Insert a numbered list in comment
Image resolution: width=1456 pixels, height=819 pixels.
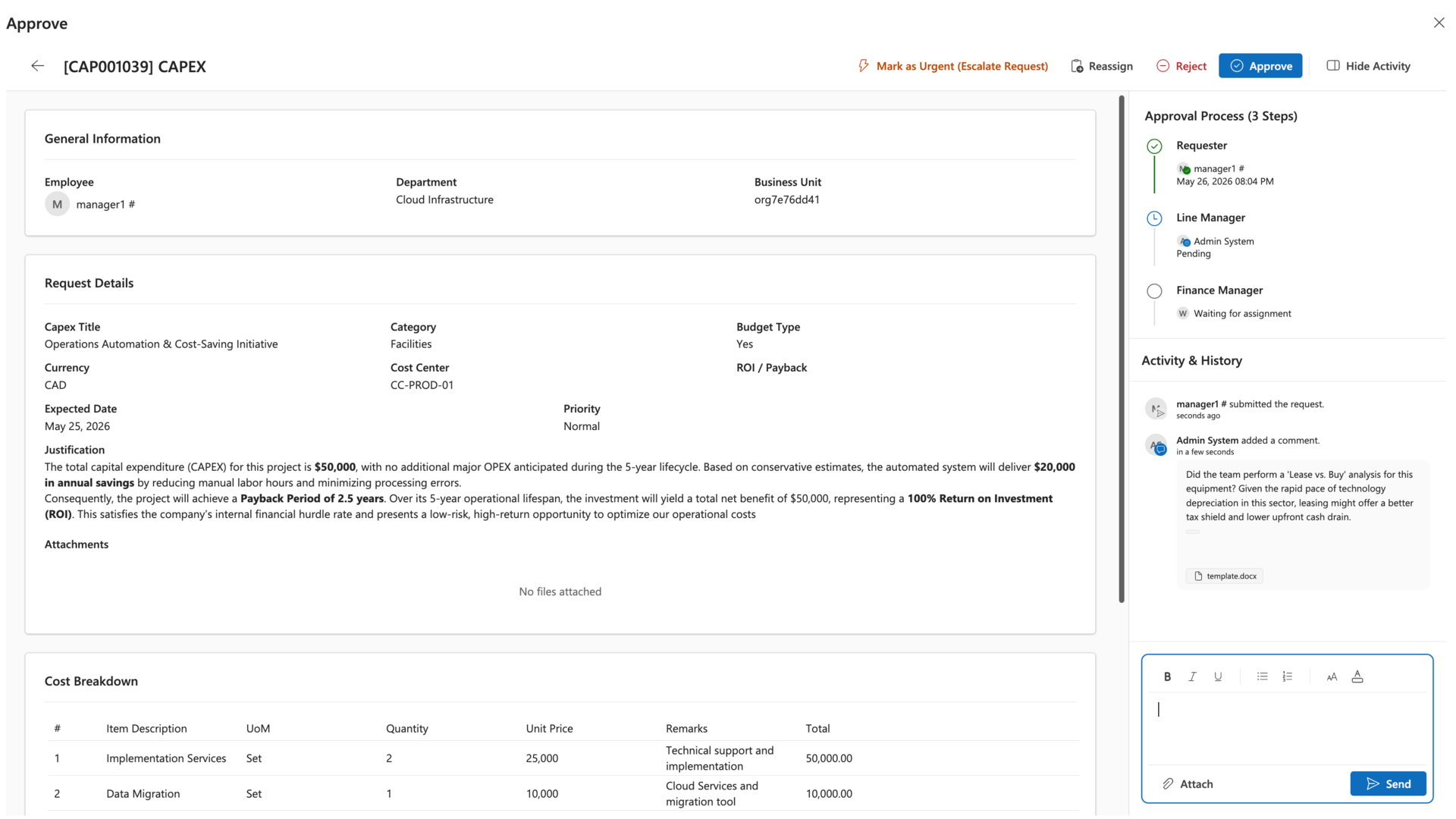point(1287,676)
